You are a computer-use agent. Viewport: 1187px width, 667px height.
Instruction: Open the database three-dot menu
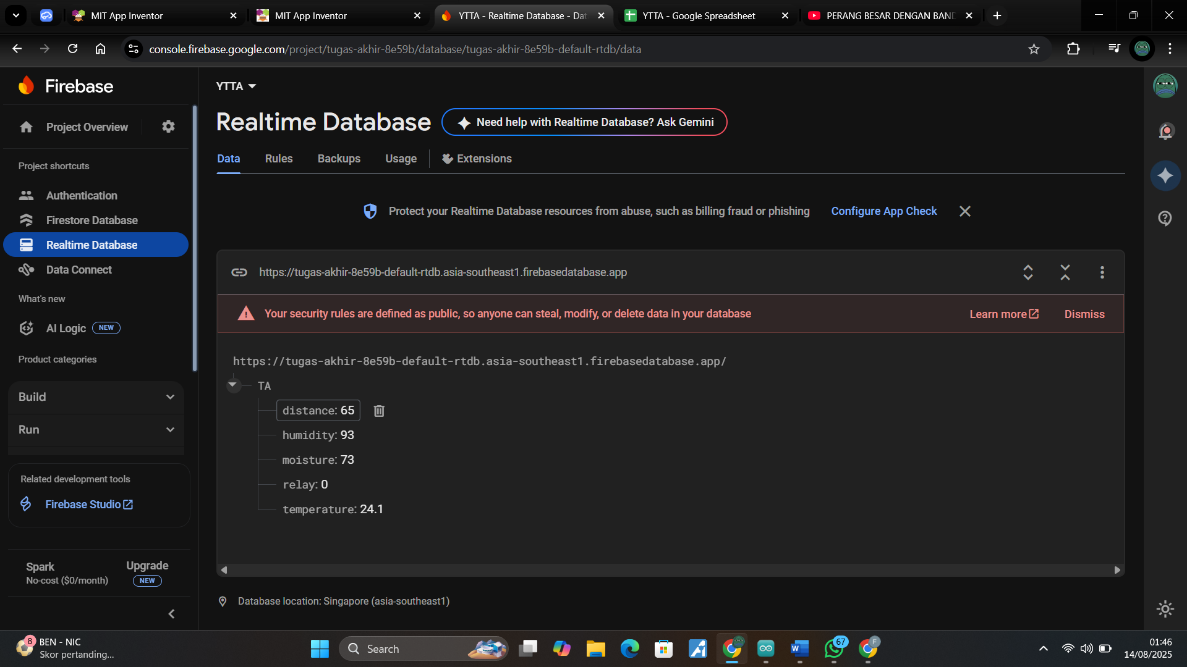click(1102, 273)
